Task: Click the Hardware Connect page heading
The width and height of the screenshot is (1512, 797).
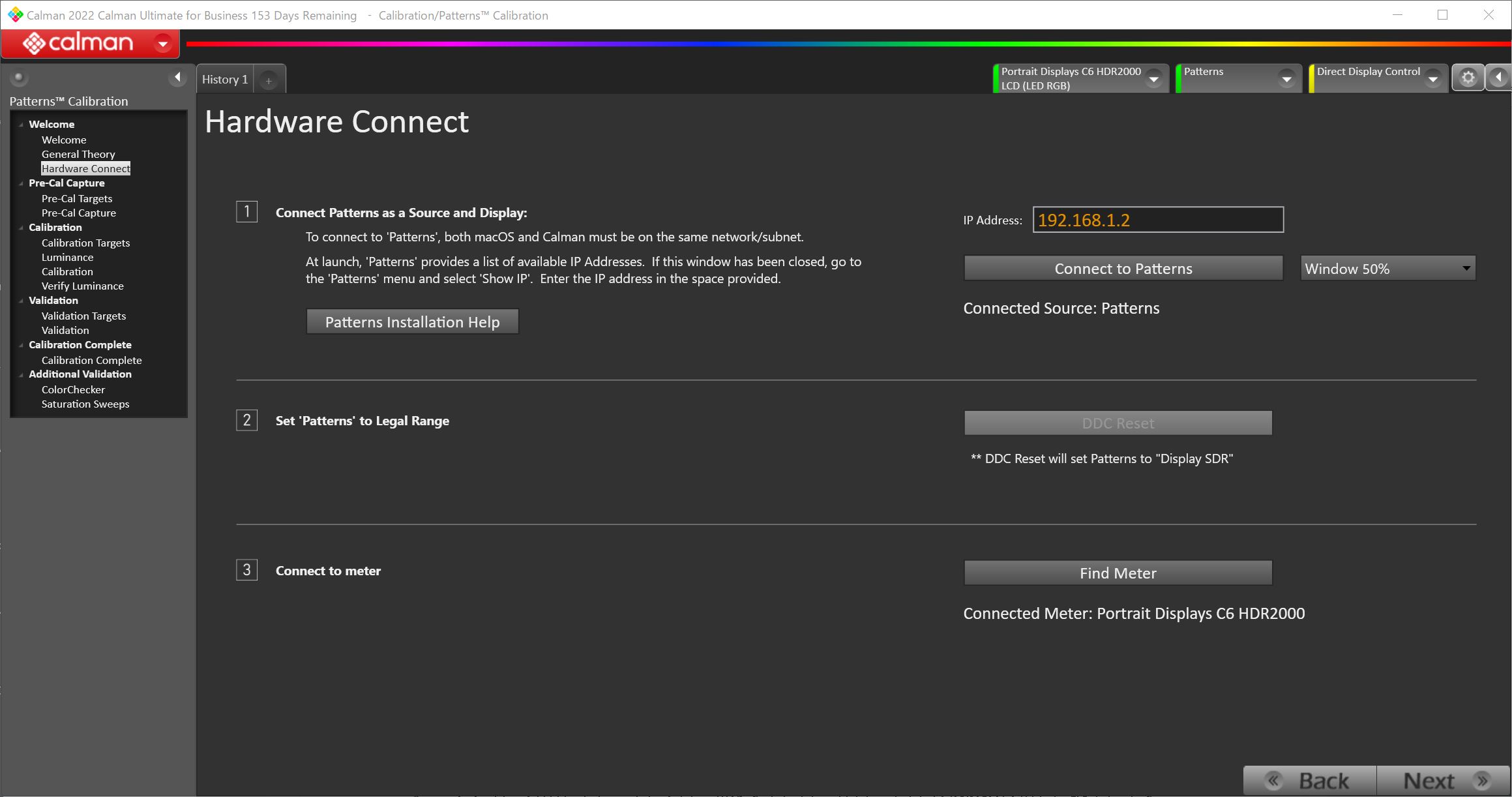Action: coord(336,121)
